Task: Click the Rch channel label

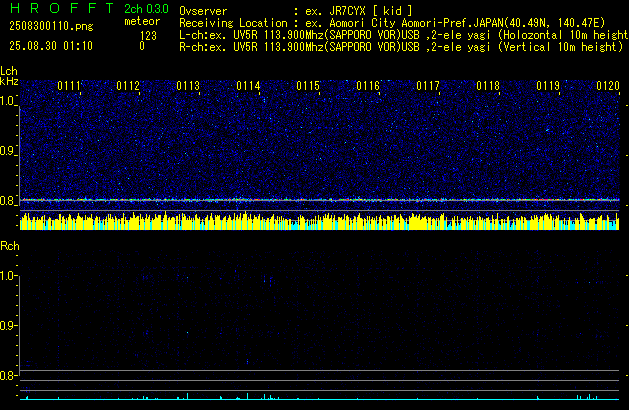Action: point(10,246)
